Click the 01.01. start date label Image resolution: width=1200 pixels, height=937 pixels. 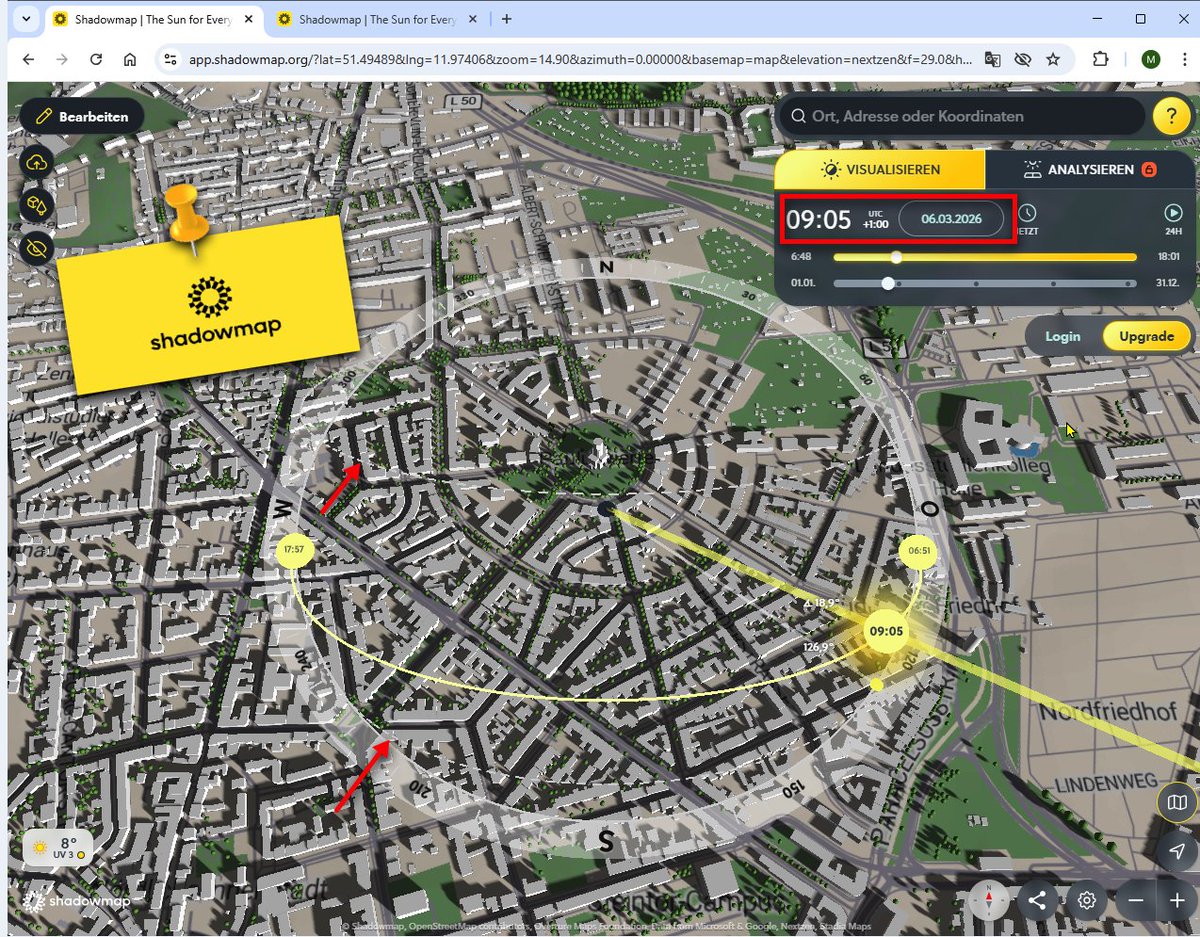pyautogui.click(x=804, y=283)
